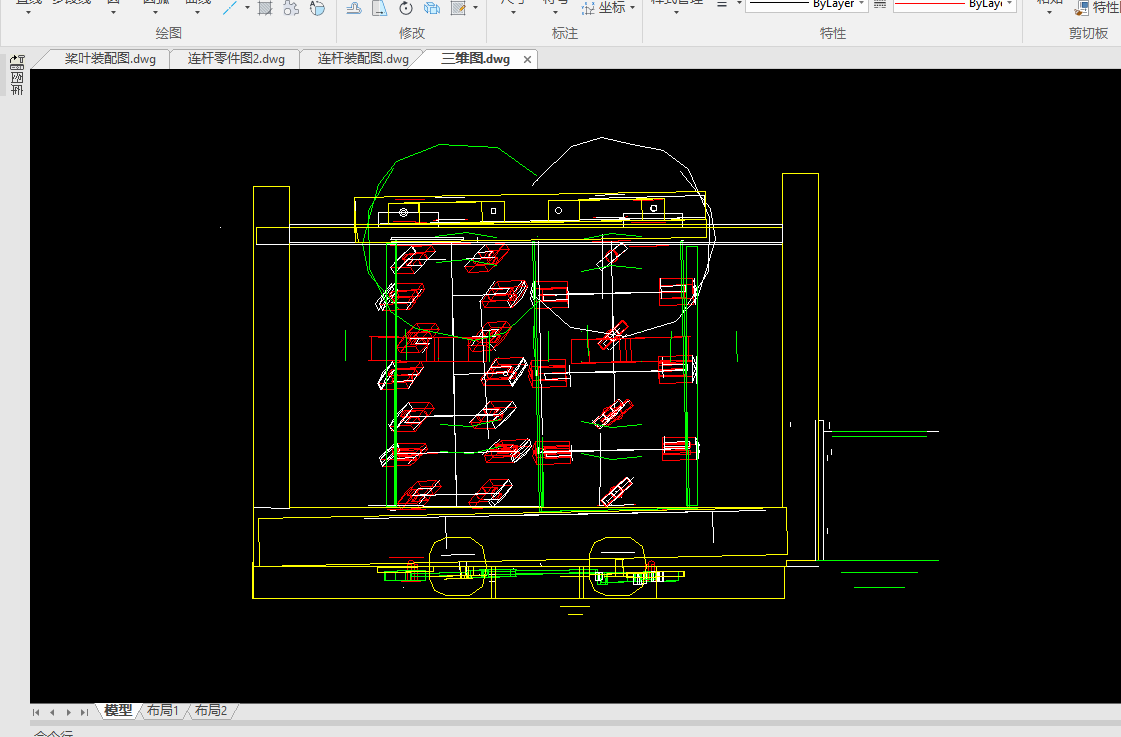Select the 三维图.dwg document tab

(x=475, y=59)
